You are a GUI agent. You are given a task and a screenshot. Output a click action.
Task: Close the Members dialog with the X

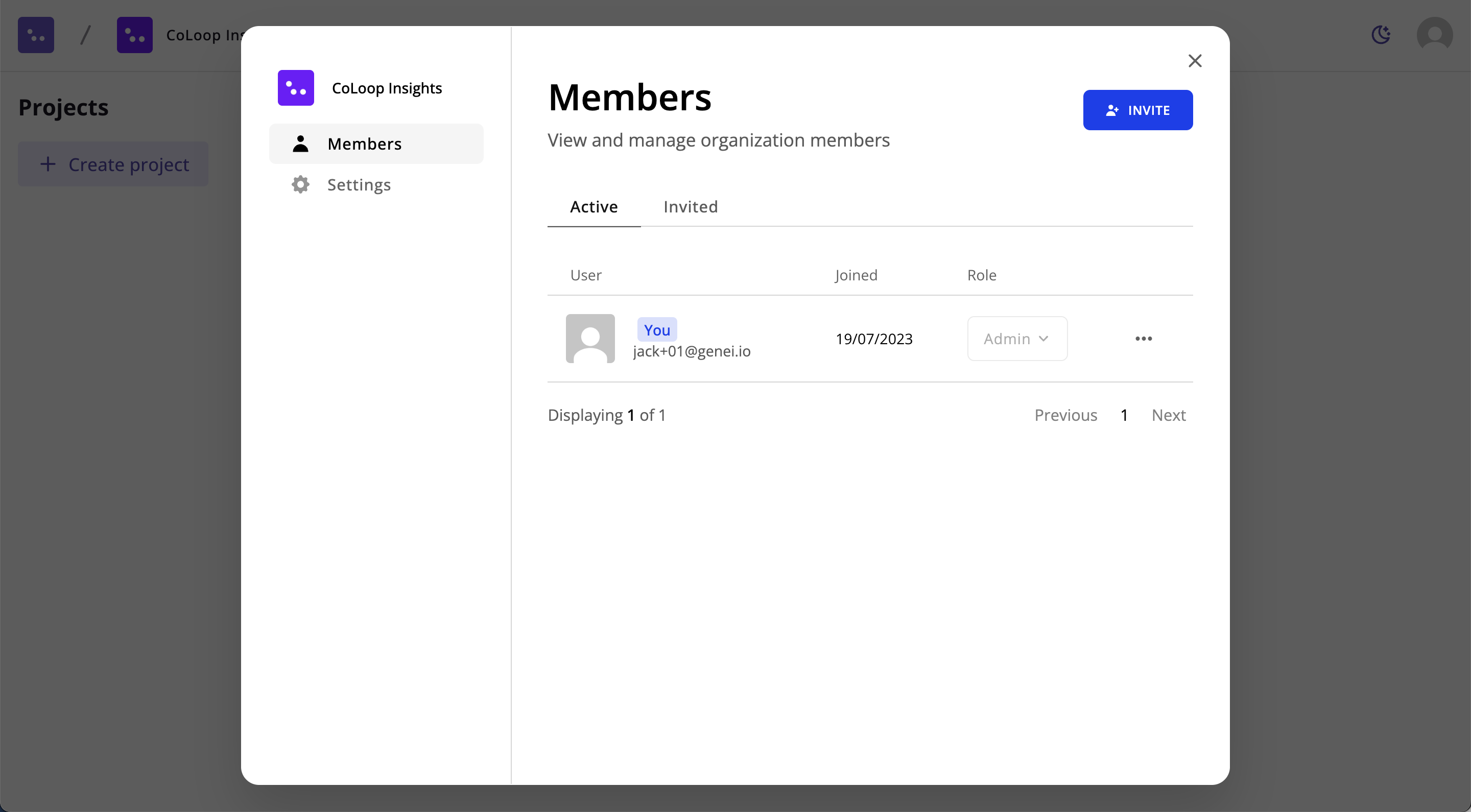[1195, 61]
